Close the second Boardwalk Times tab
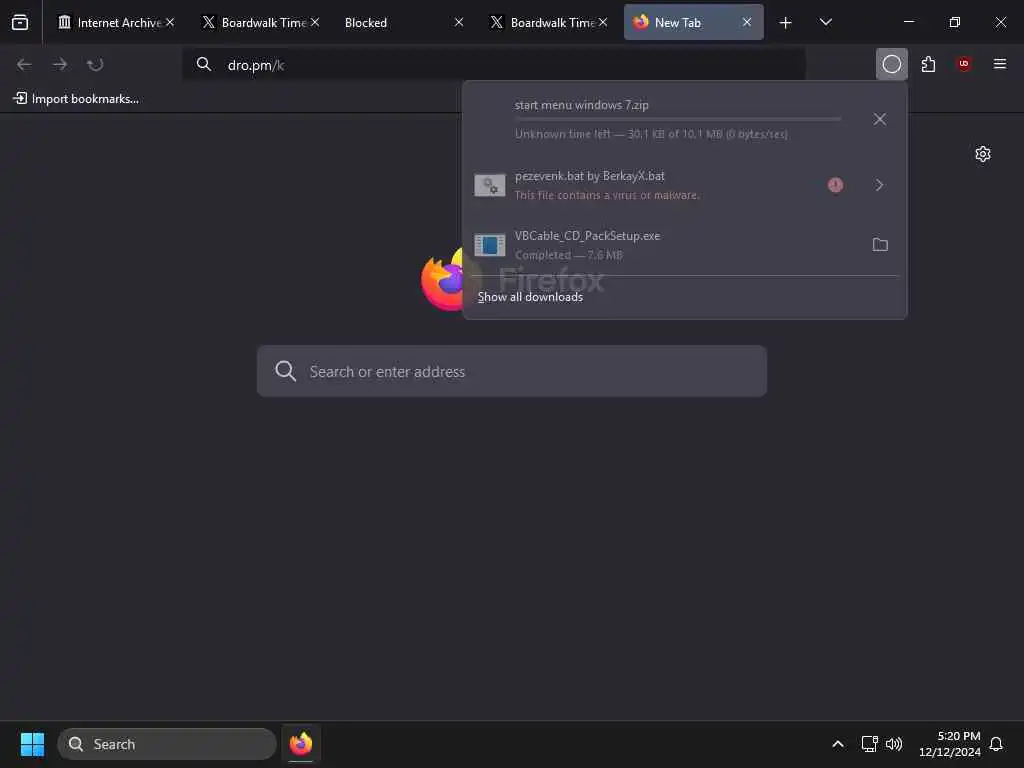This screenshot has height=768, width=1024. point(603,22)
